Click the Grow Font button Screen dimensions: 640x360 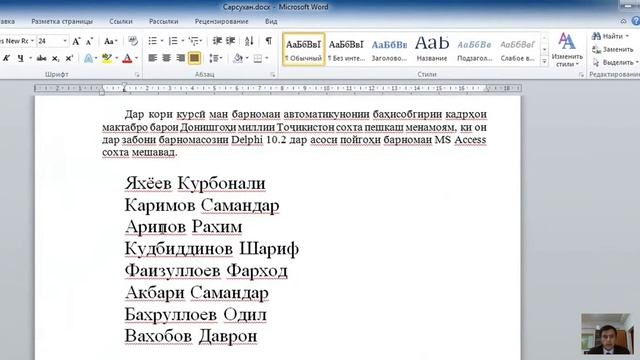coord(76,41)
